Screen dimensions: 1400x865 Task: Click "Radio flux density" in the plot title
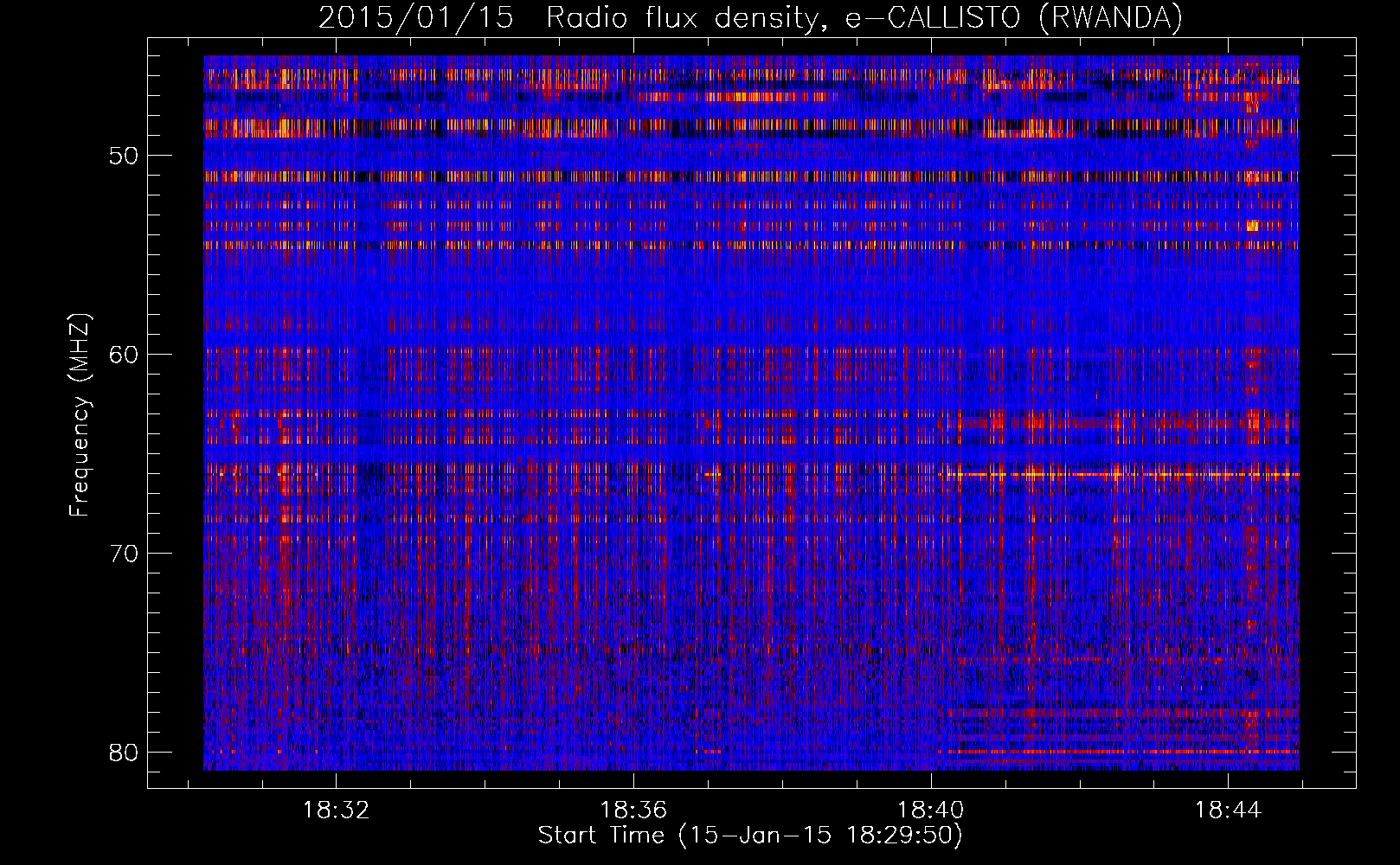684,18
